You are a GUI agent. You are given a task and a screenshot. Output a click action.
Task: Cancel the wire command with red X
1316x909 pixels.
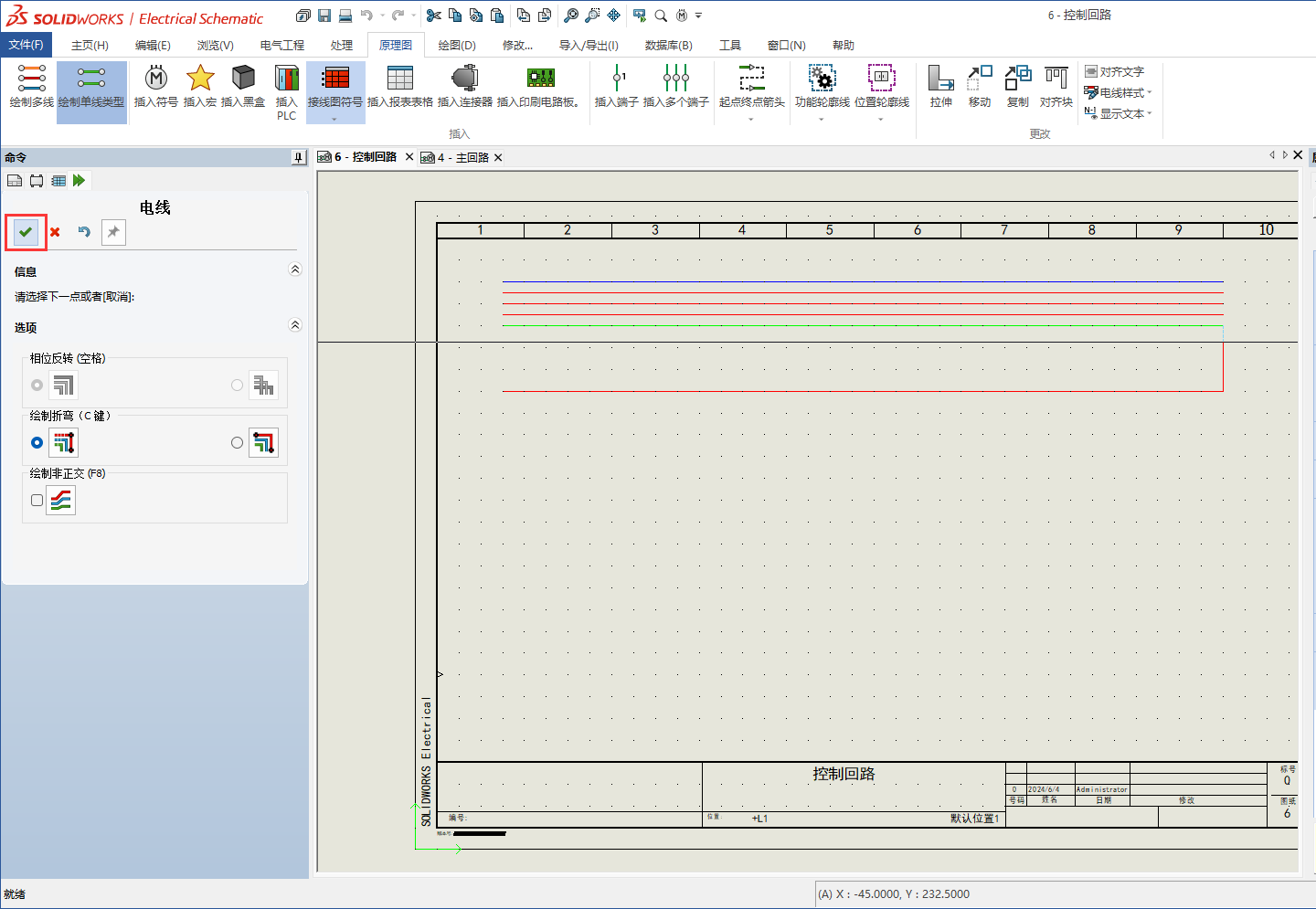tap(55, 232)
